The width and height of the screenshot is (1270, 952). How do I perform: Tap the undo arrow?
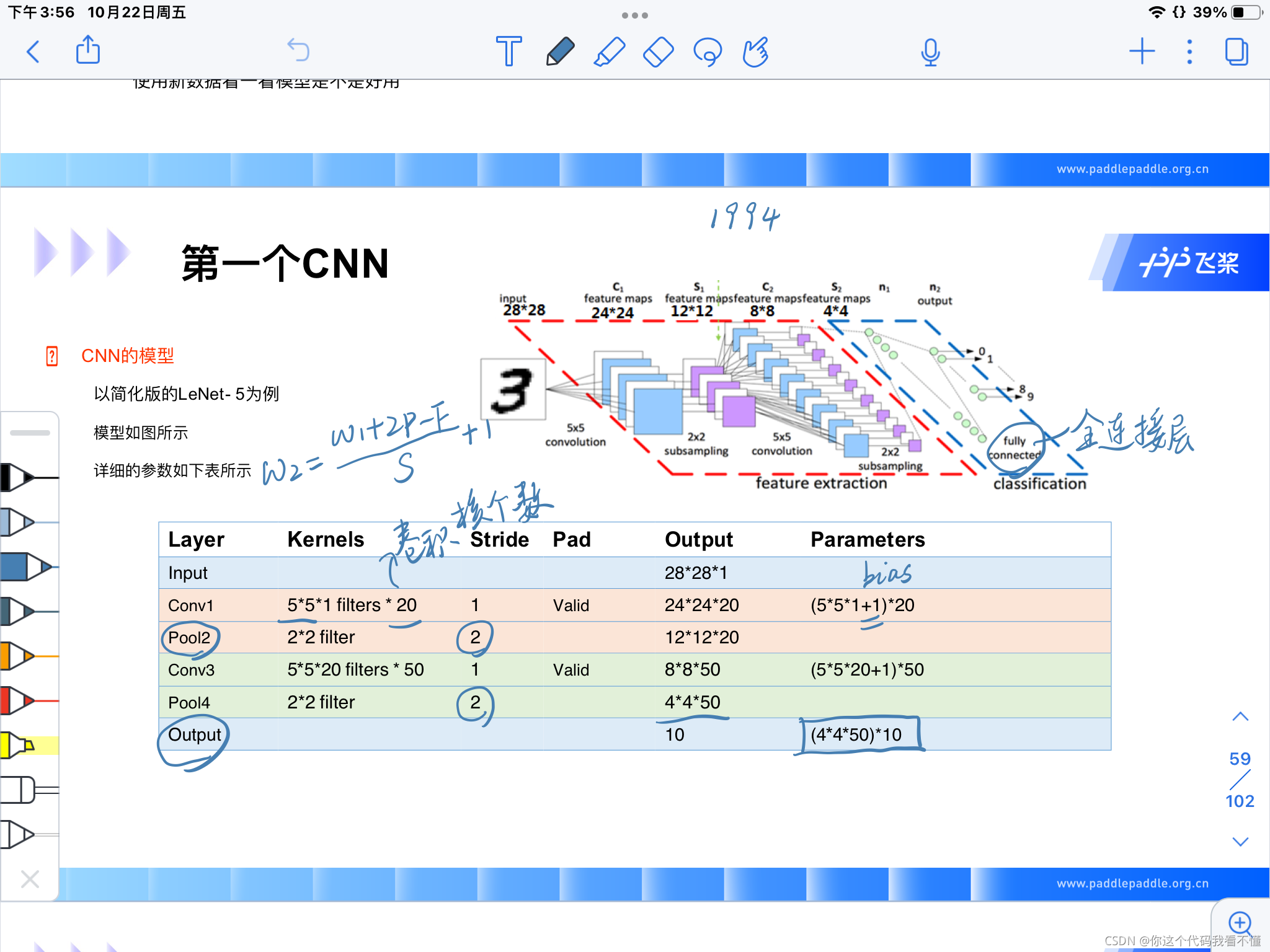pyautogui.click(x=298, y=50)
